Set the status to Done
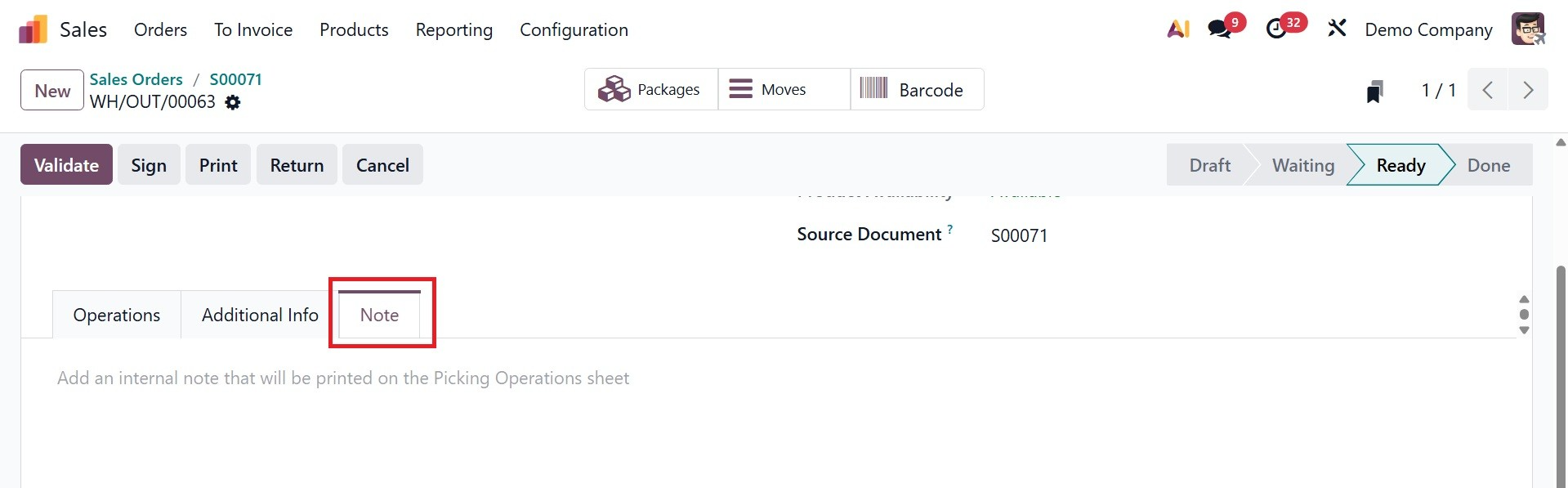 pos(1488,165)
